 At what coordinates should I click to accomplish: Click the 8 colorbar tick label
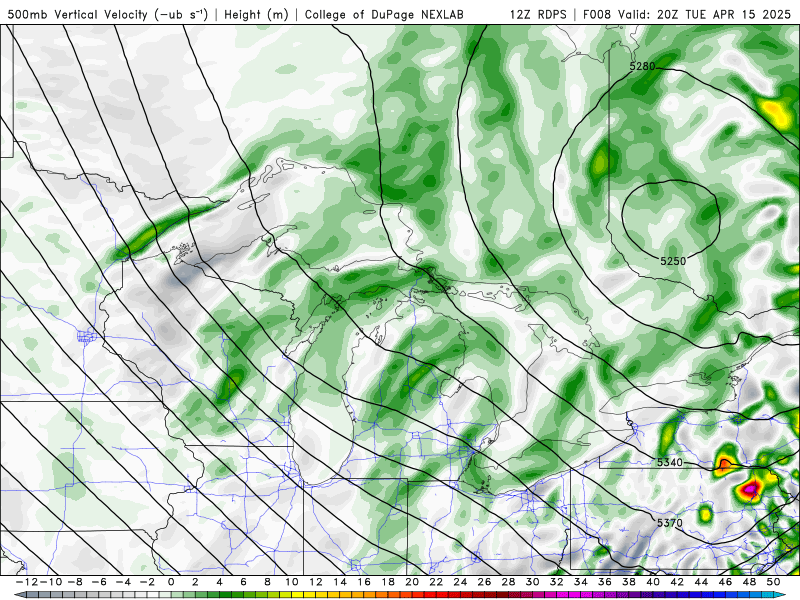(x=267, y=582)
